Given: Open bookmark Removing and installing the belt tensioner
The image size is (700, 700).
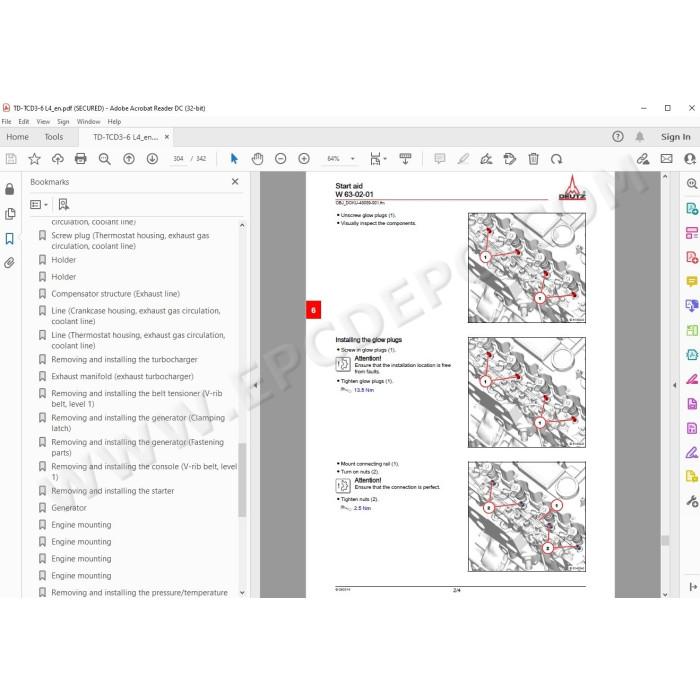Looking at the screenshot, I should click(x=137, y=398).
